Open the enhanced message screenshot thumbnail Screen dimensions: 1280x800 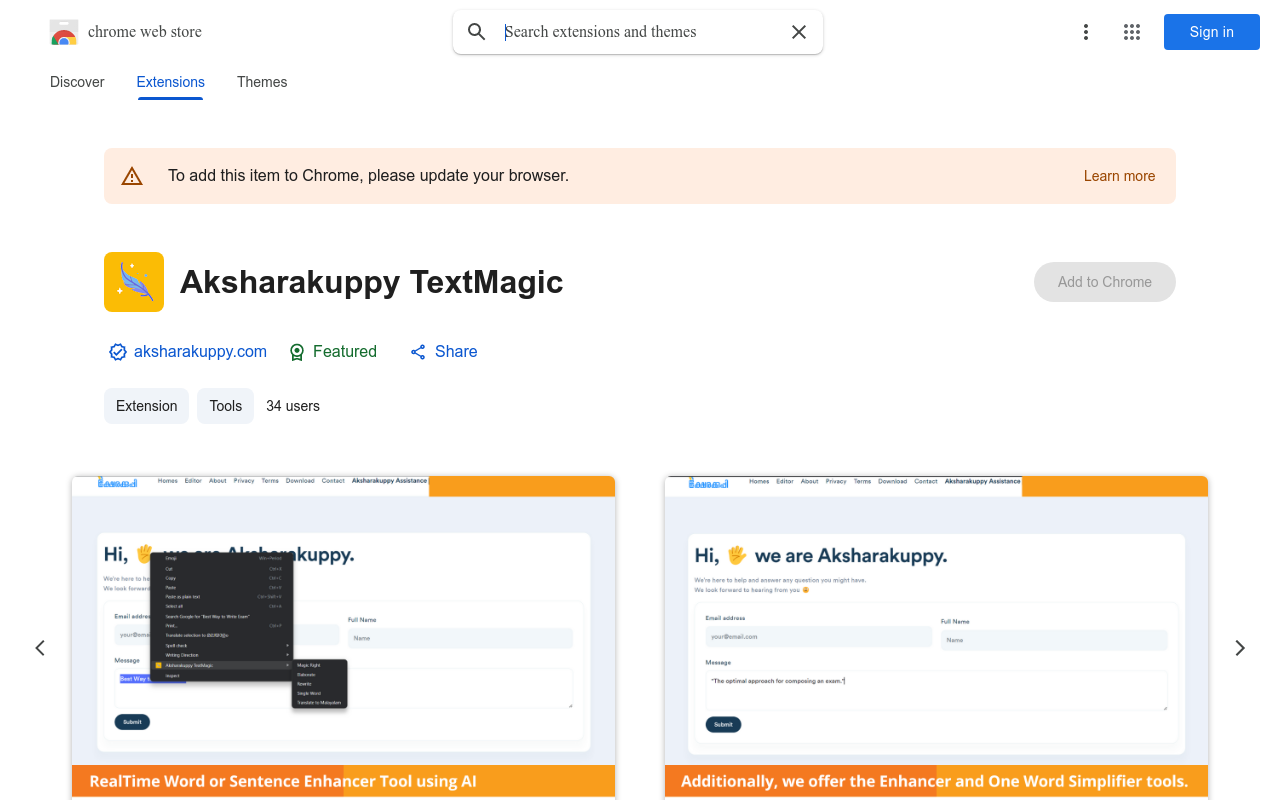coord(936,637)
